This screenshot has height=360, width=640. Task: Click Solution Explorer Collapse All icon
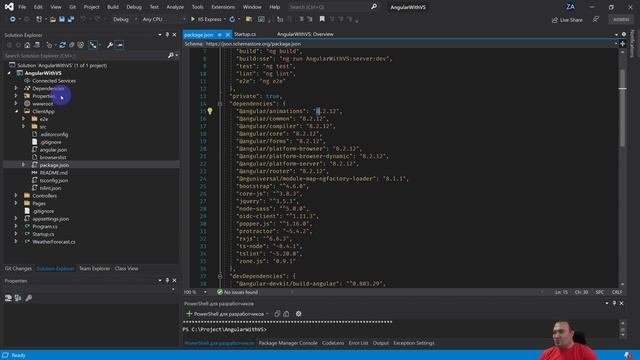pyautogui.click(x=71, y=45)
